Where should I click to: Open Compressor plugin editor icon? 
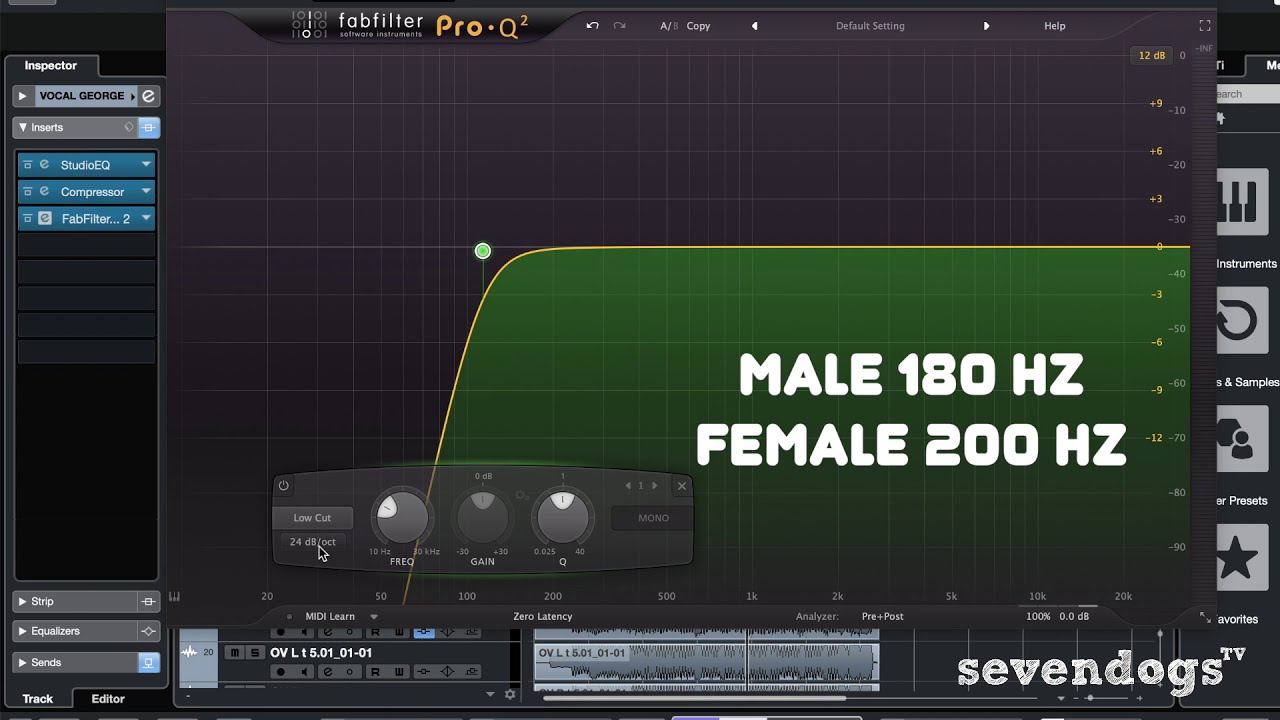44,192
